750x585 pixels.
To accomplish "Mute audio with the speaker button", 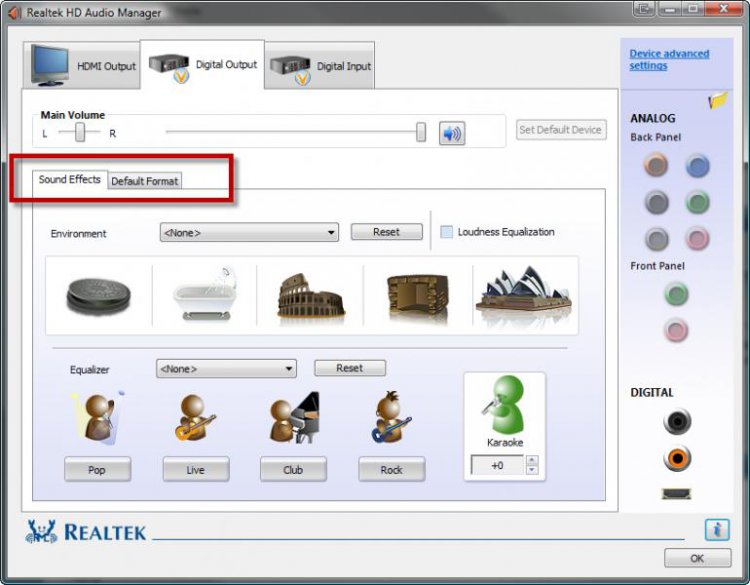I will pos(452,133).
